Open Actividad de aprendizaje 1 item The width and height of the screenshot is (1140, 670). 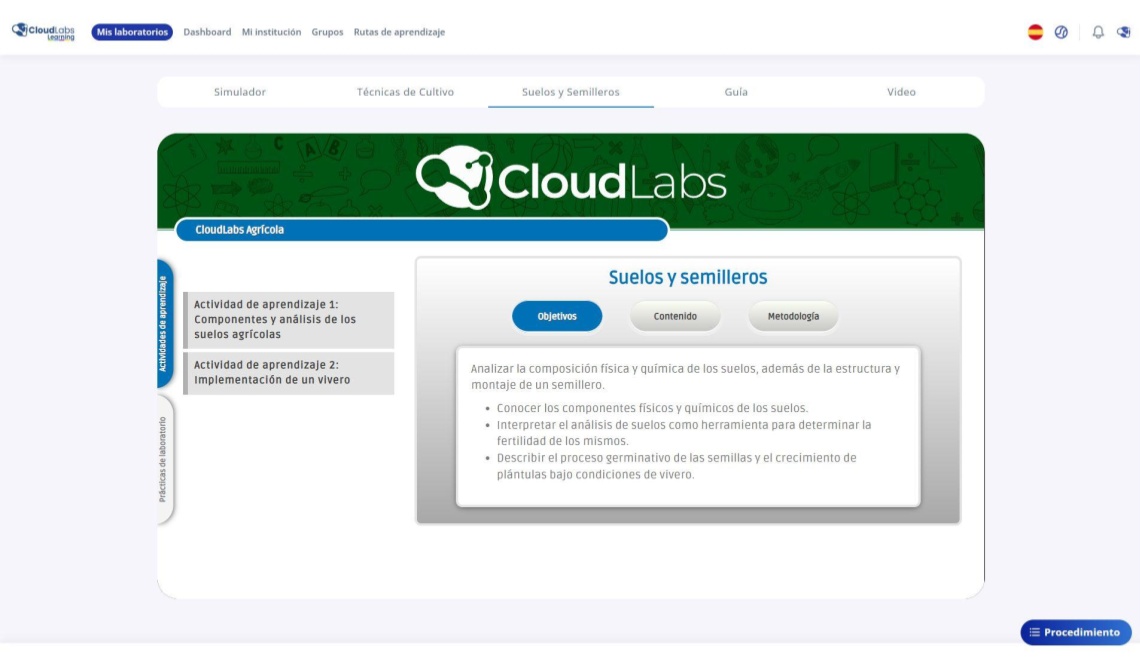(289, 320)
